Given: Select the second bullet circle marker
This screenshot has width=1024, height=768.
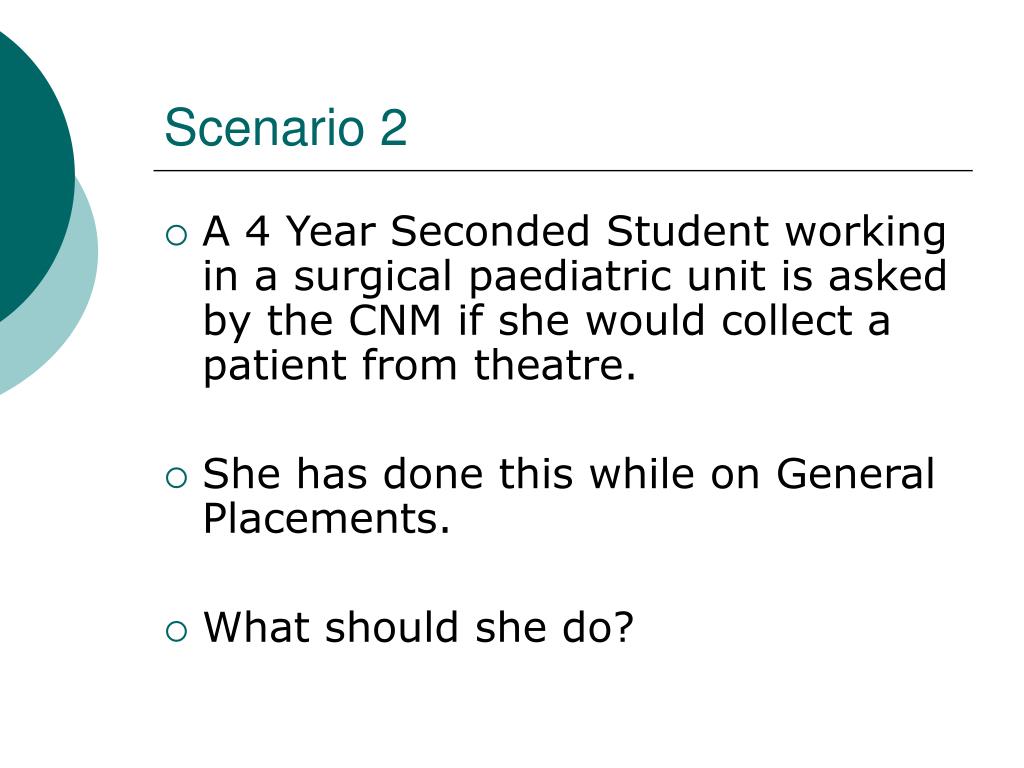Looking at the screenshot, I should pyautogui.click(x=176, y=478).
